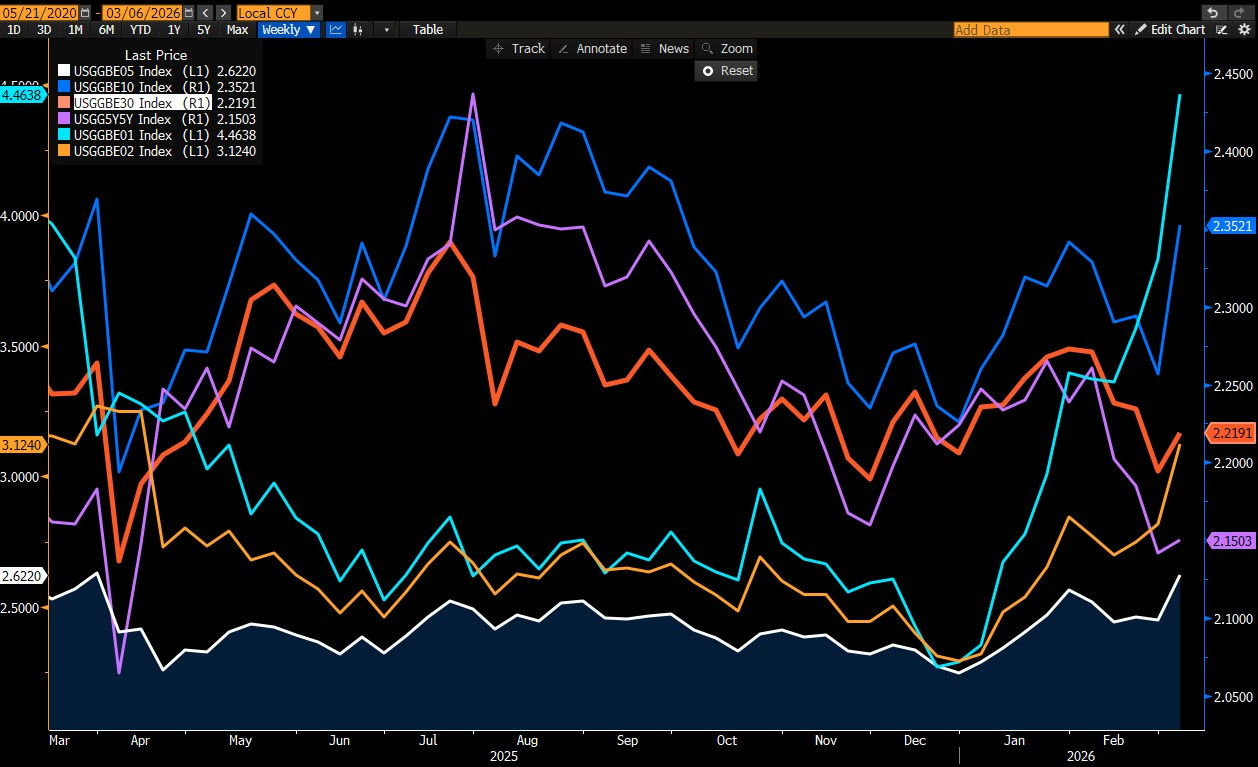Open the start date calendar picker icon

84,13
